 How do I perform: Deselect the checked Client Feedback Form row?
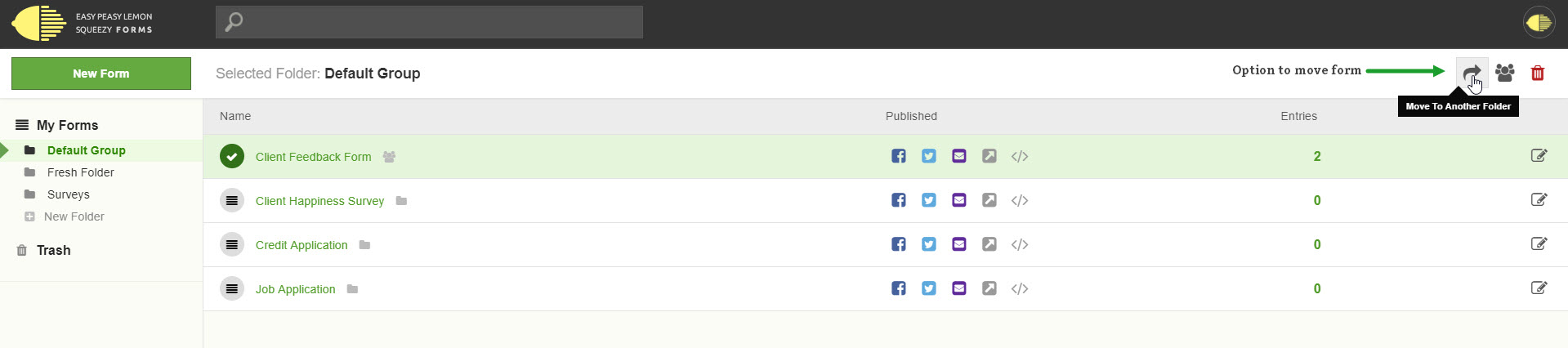coord(232,156)
